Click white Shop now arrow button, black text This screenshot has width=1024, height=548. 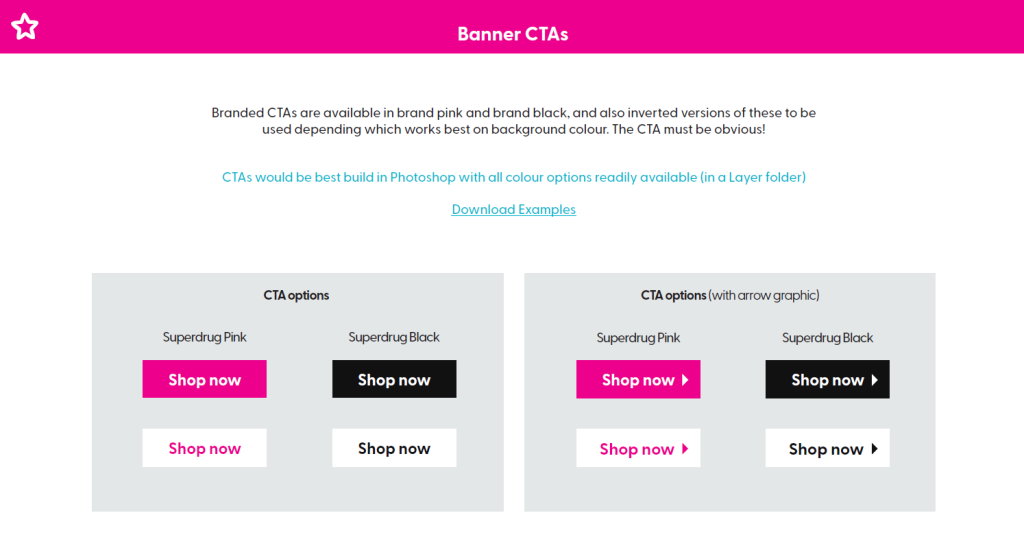827,448
